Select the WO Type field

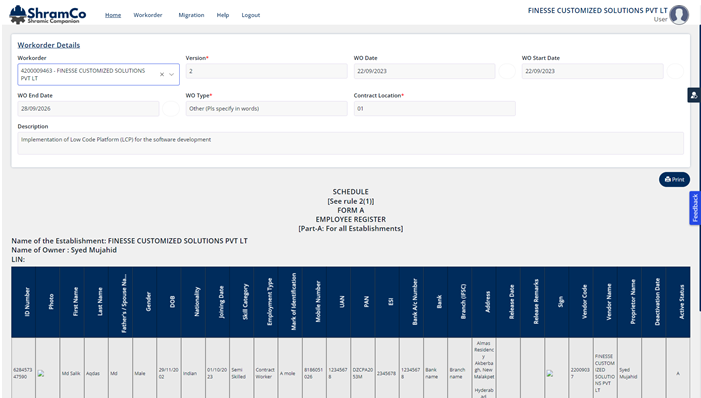point(266,109)
